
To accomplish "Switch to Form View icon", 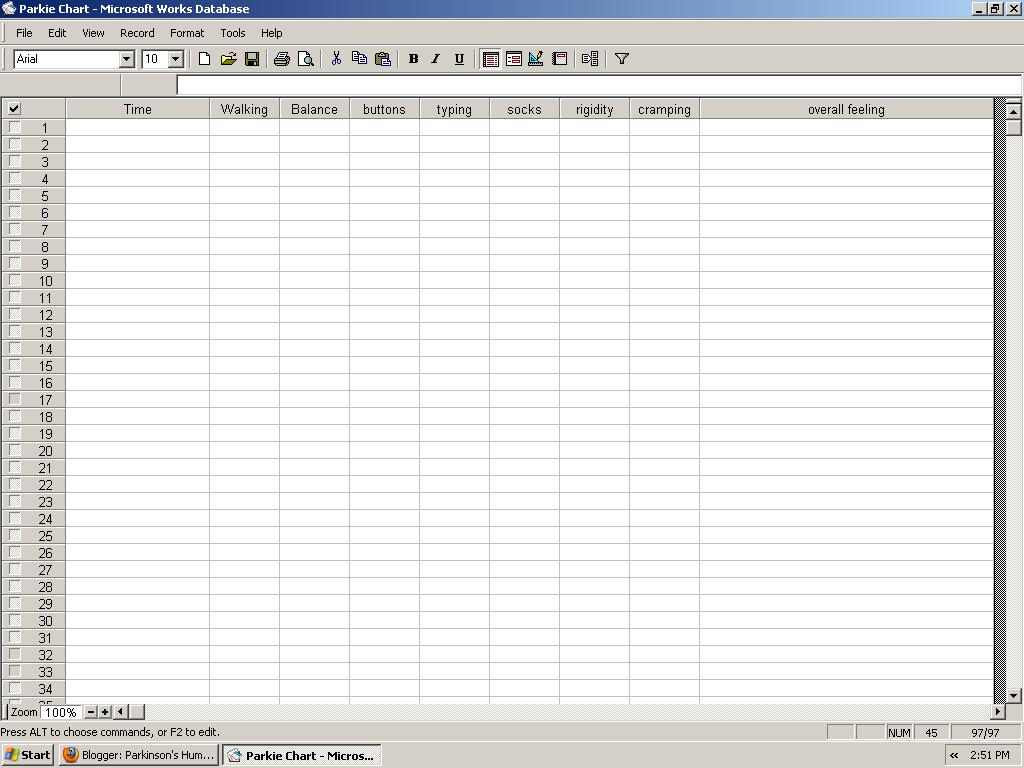I will pyautogui.click(x=514, y=59).
